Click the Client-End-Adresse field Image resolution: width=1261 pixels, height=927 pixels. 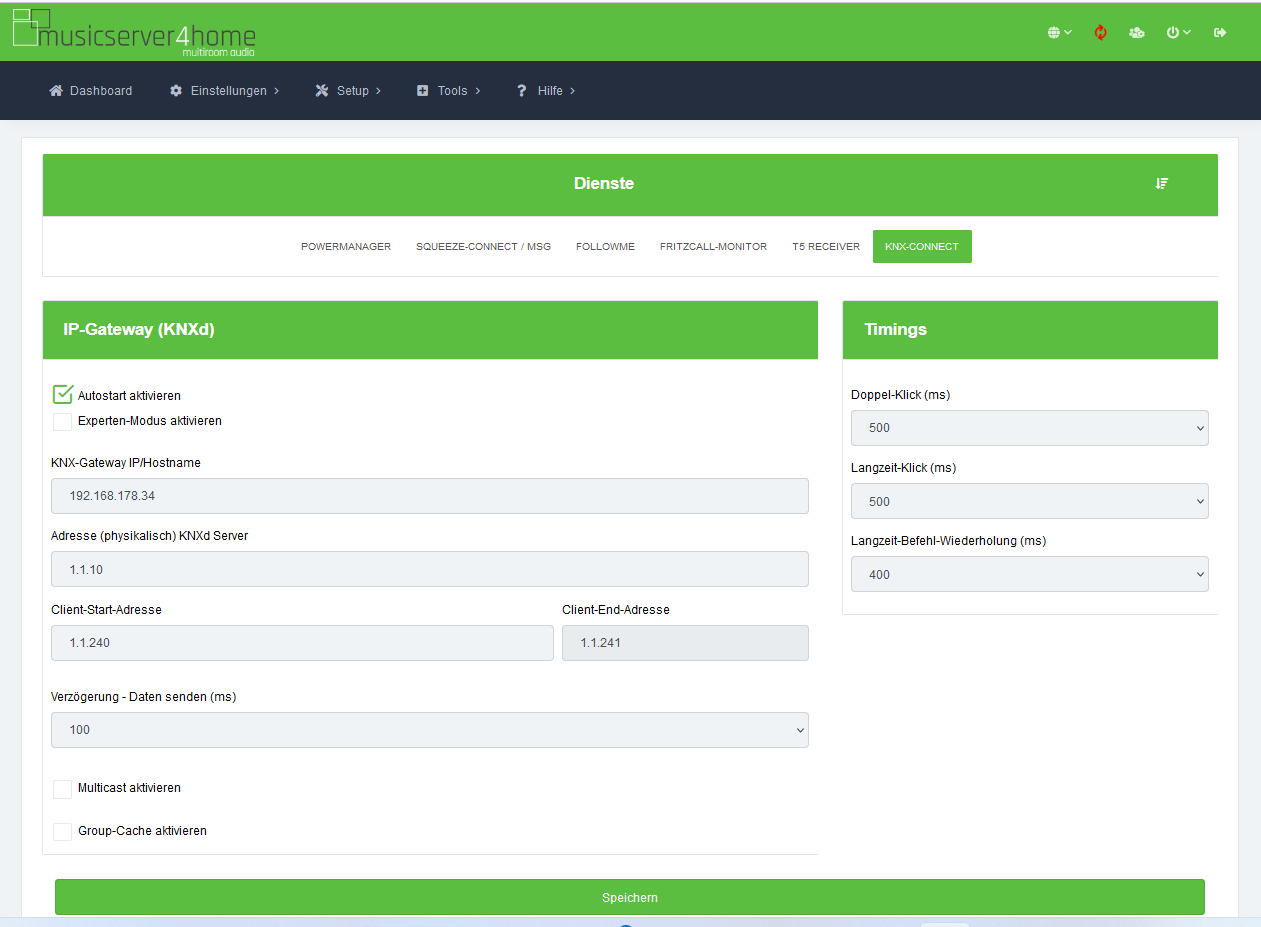pos(685,643)
